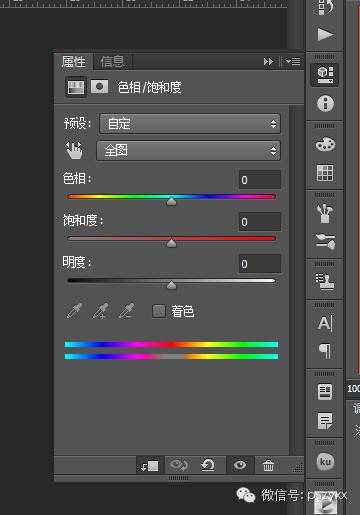Open the panel flyout menu
360x515 pixels.
(293, 62)
